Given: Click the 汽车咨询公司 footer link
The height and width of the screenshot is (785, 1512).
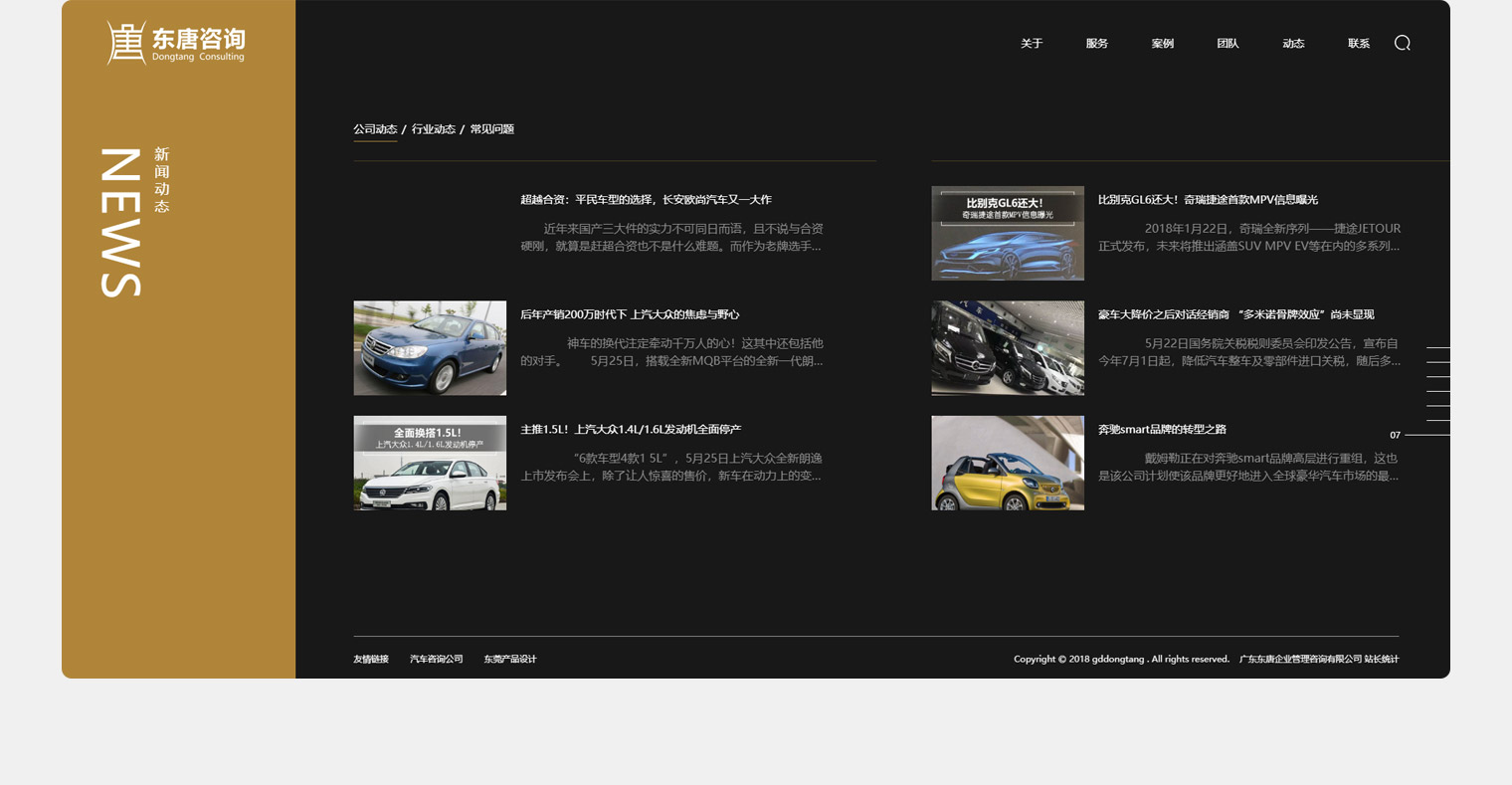Looking at the screenshot, I should click(437, 660).
